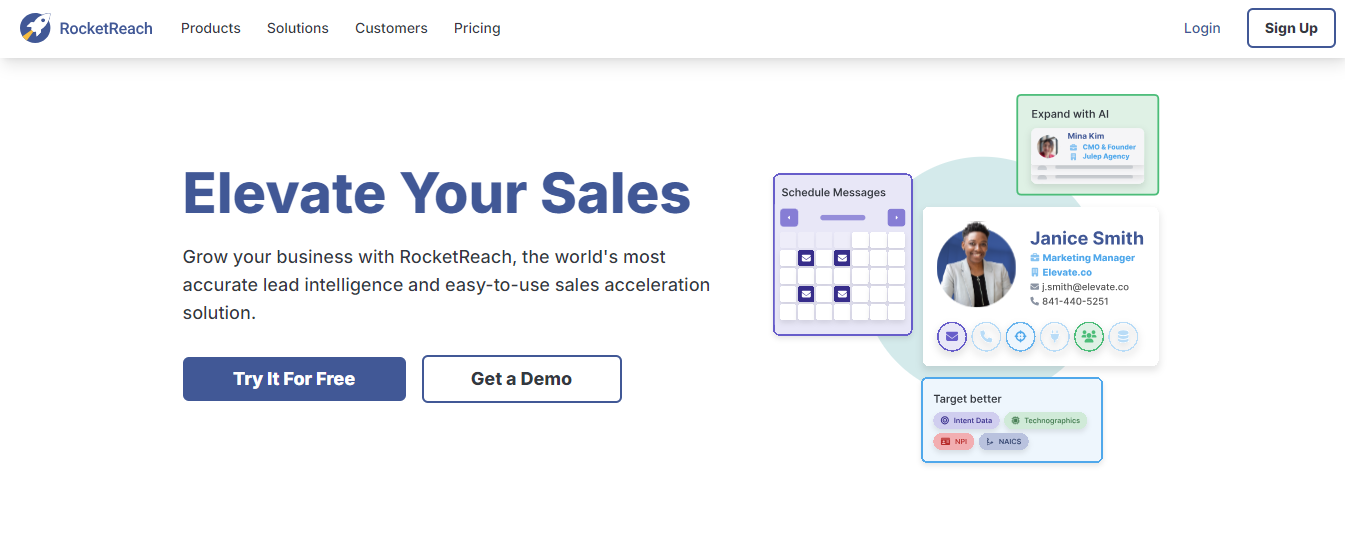Go to next month in Schedule Messages
This screenshot has width=1345, height=545.
tap(896, 217)
